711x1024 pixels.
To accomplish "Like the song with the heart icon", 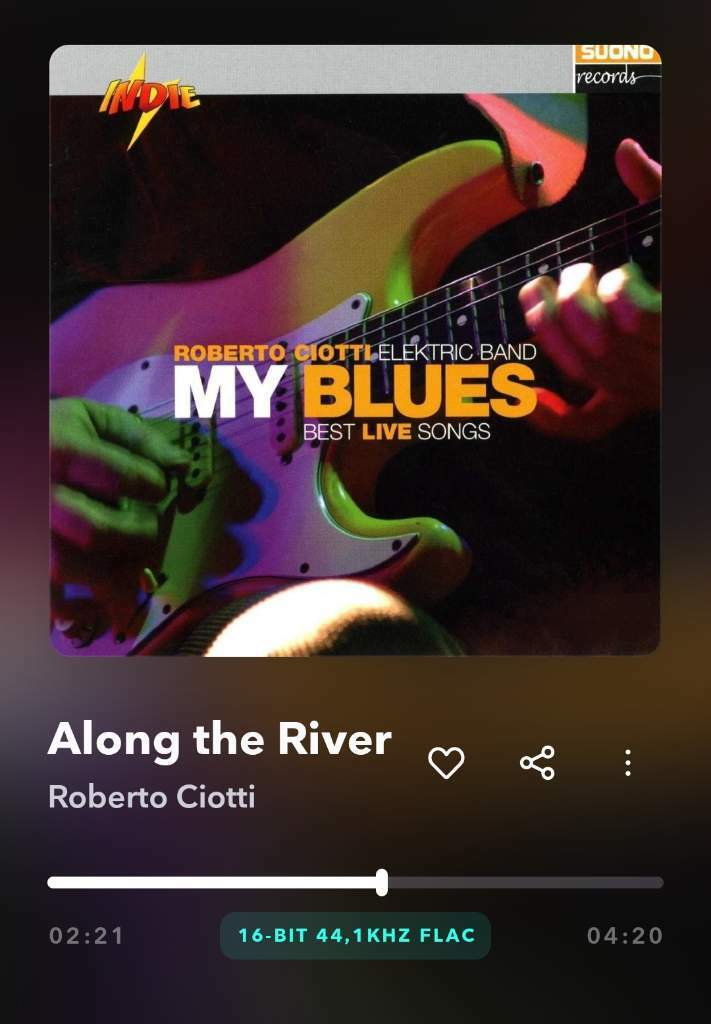I will (446, 762).
